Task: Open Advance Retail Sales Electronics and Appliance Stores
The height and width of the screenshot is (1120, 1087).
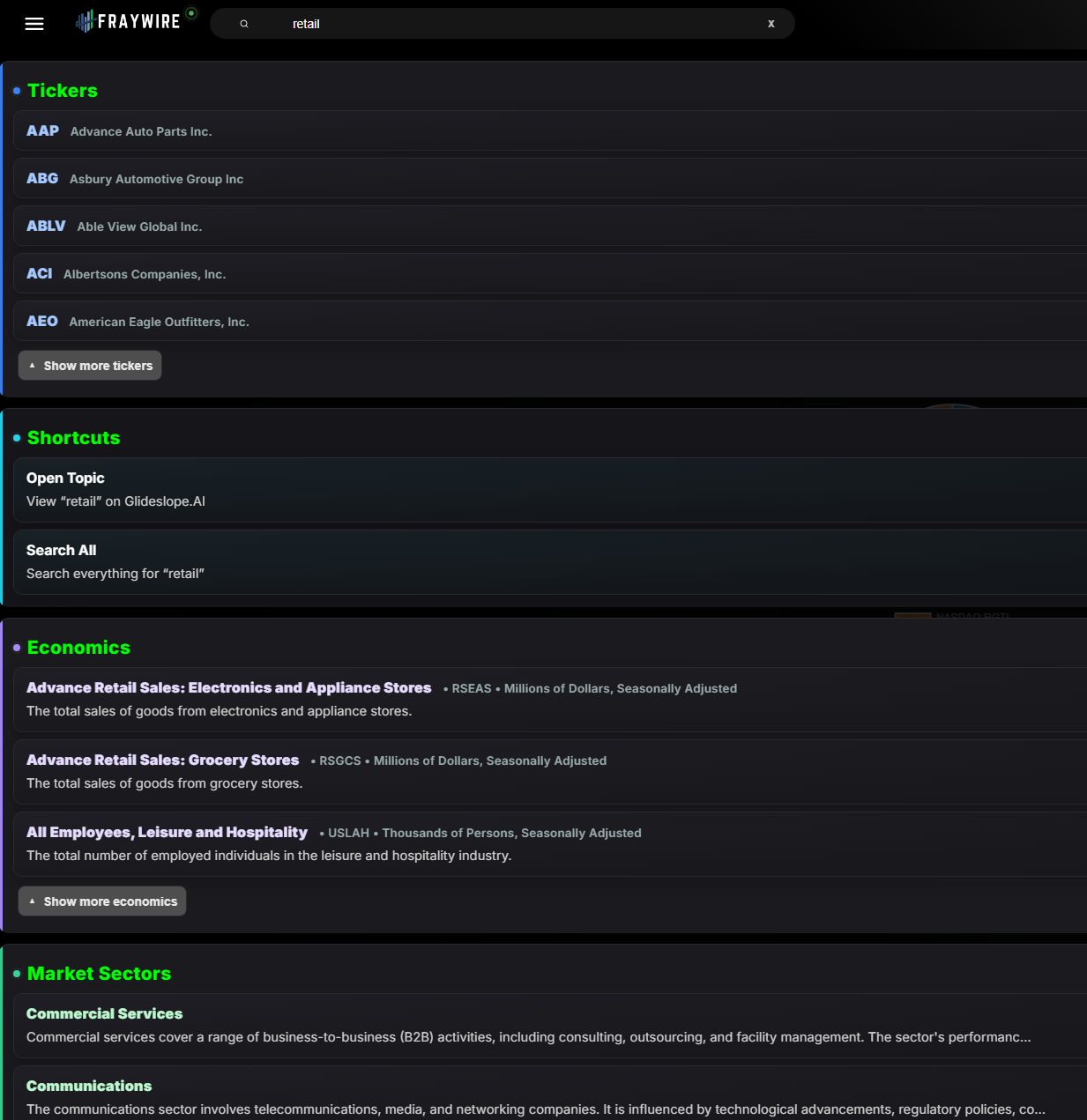Action: click(228, 688)
